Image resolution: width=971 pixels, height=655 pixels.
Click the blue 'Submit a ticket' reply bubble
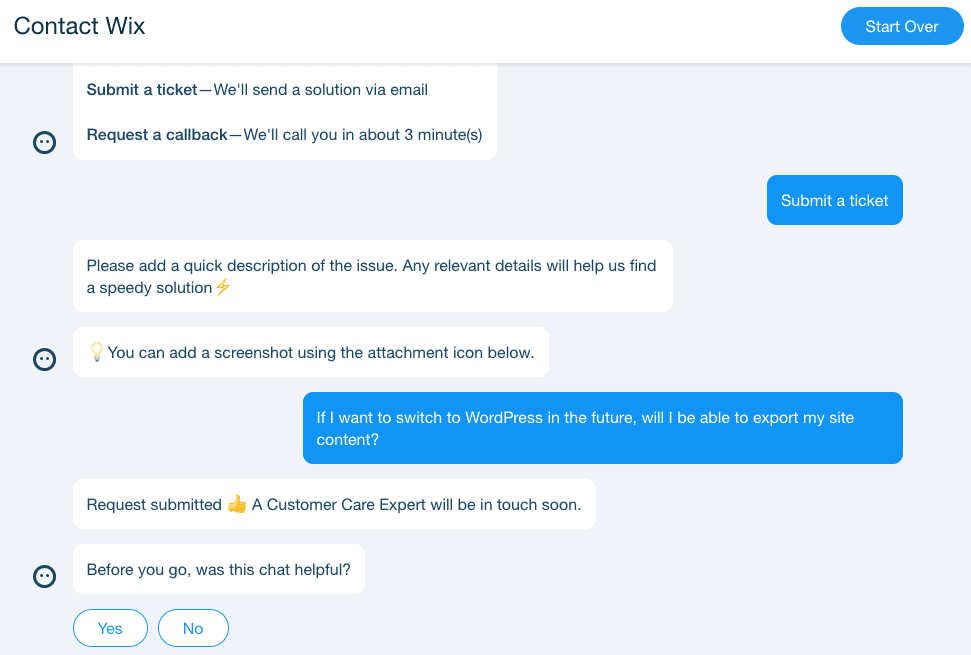(834, 200)
